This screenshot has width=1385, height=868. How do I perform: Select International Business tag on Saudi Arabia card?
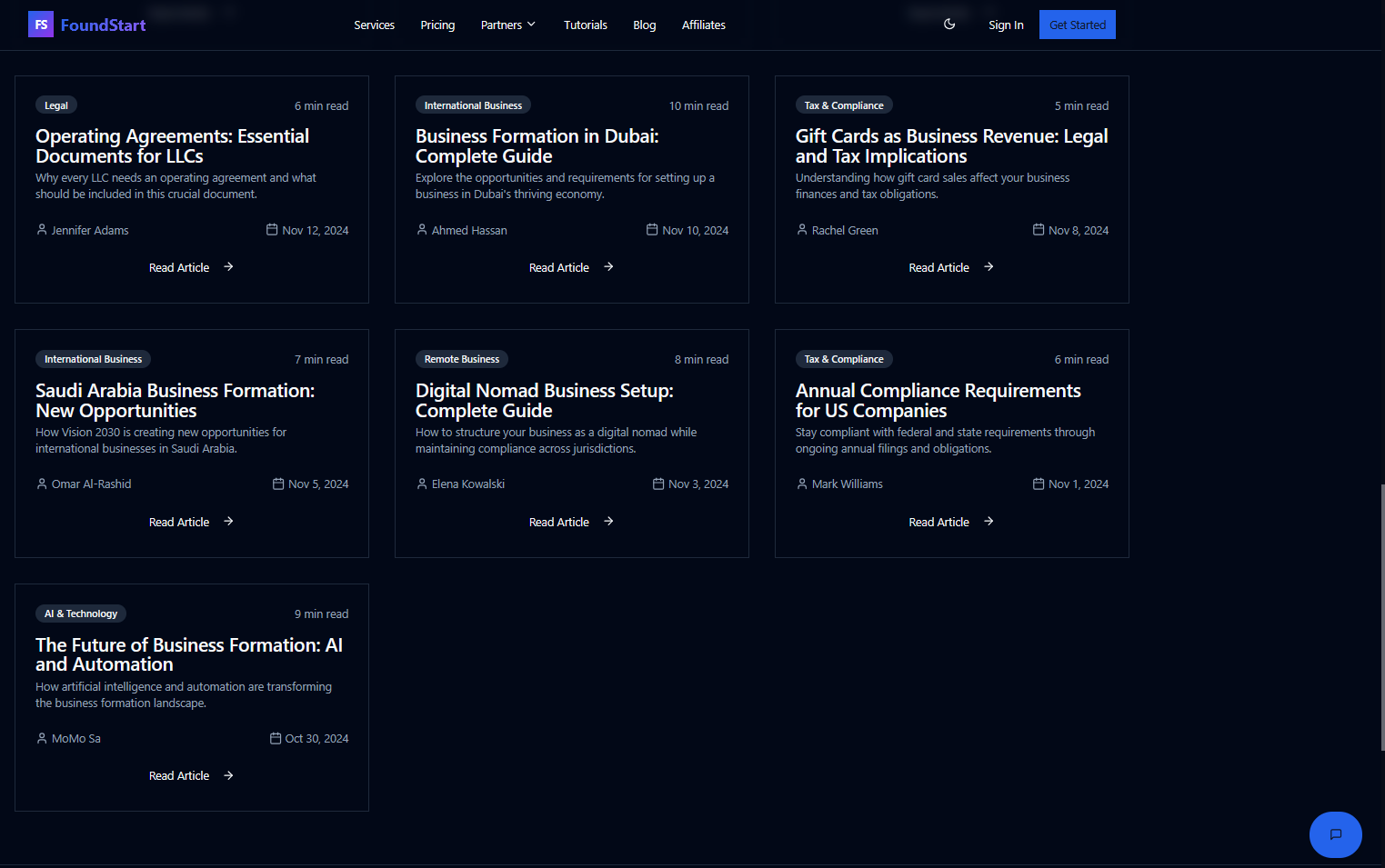[93, 359]
